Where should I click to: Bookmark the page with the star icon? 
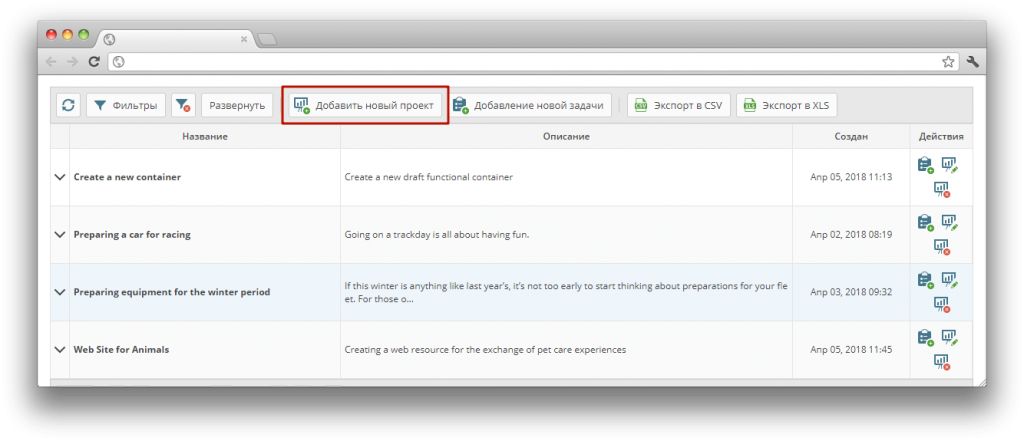[x=948, y=62]
